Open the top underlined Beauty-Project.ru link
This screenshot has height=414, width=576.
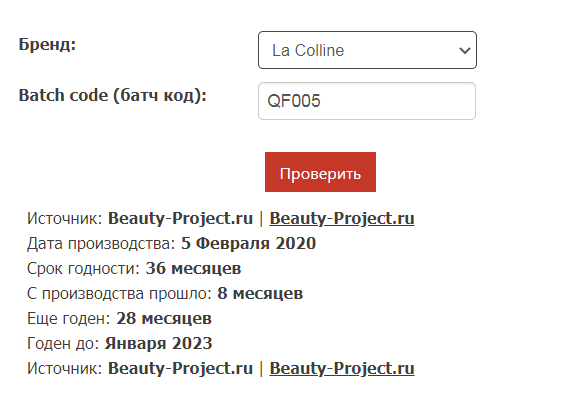click(342, 218)
